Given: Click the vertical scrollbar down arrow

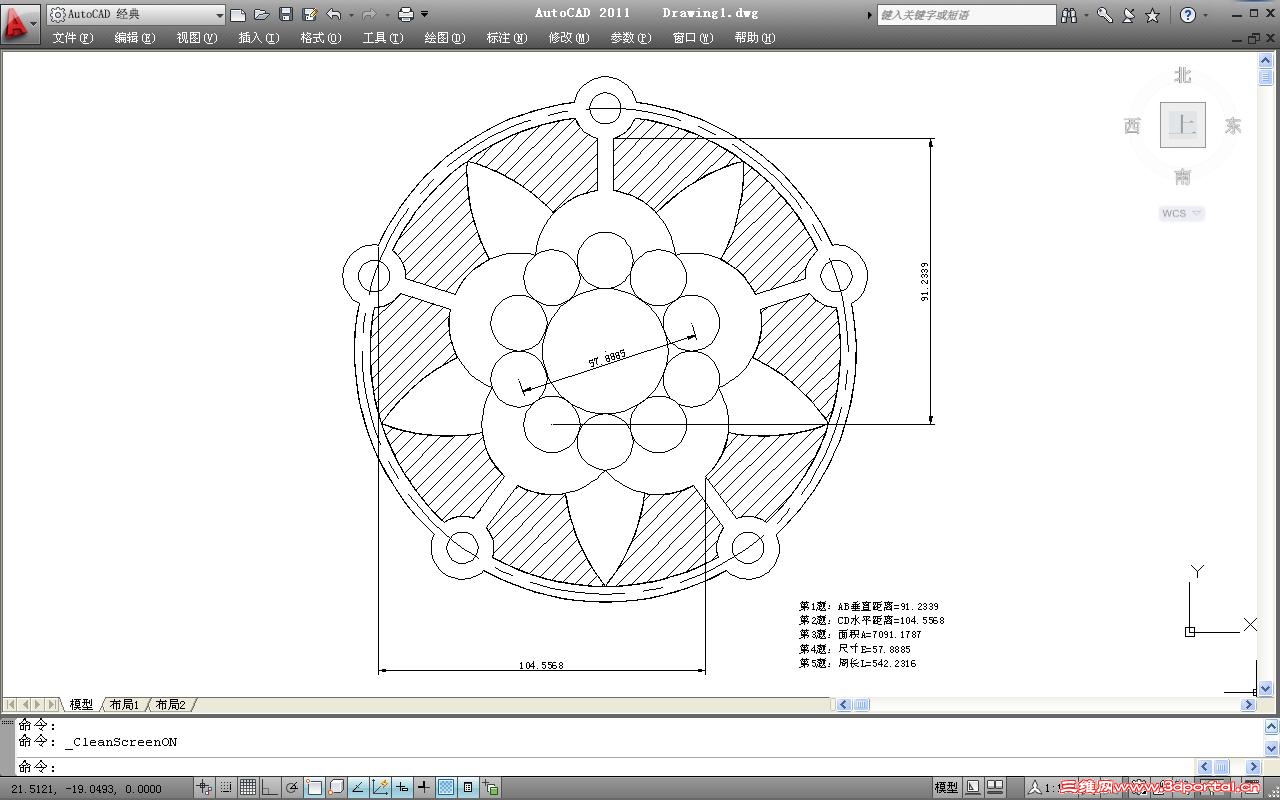Looking at the screenshot, I should click(x=1265, y=688).
